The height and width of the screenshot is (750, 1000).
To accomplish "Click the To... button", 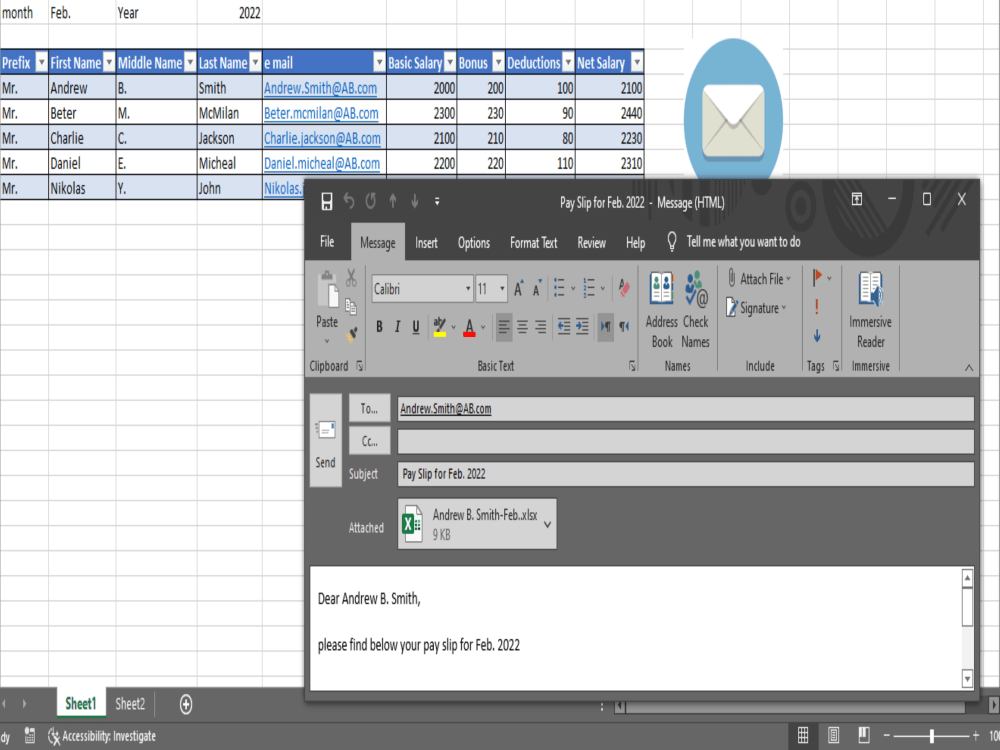I will click(x=369, y=409).
